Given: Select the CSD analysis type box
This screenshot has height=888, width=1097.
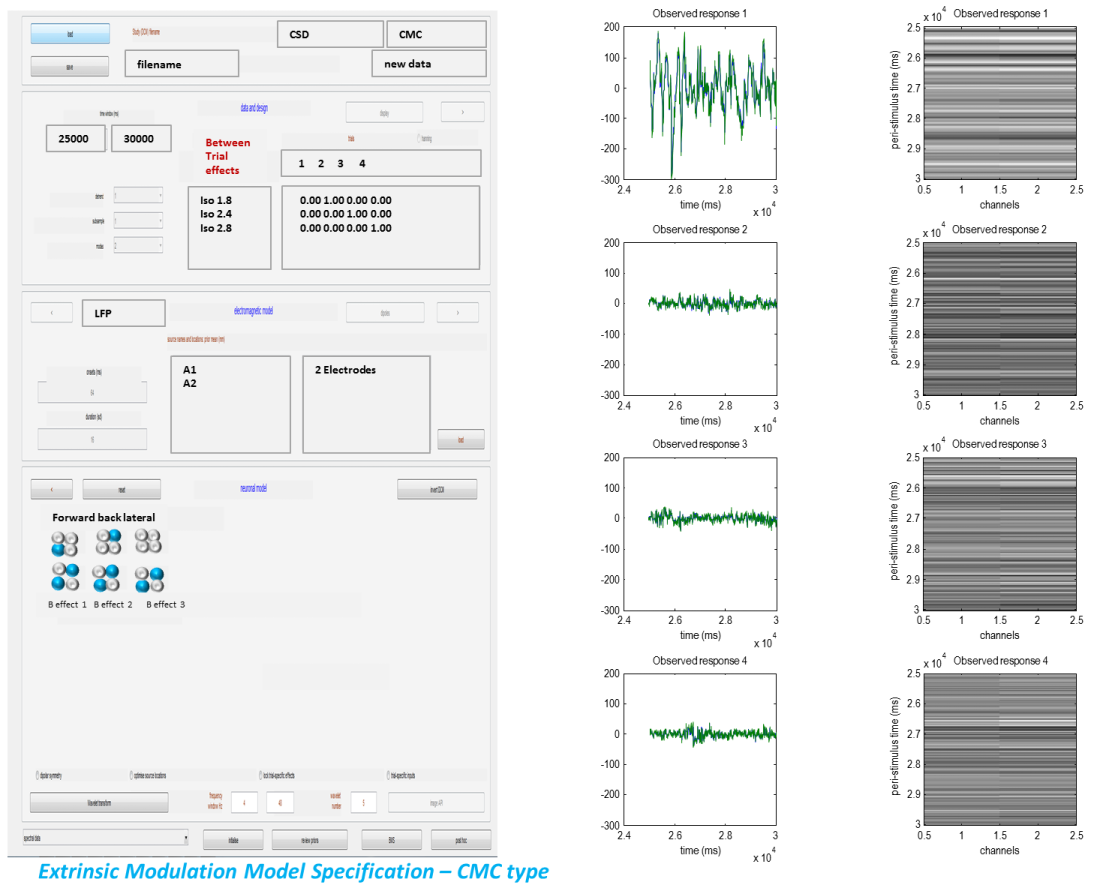Looking at the screenshot, I should point(329,34).
